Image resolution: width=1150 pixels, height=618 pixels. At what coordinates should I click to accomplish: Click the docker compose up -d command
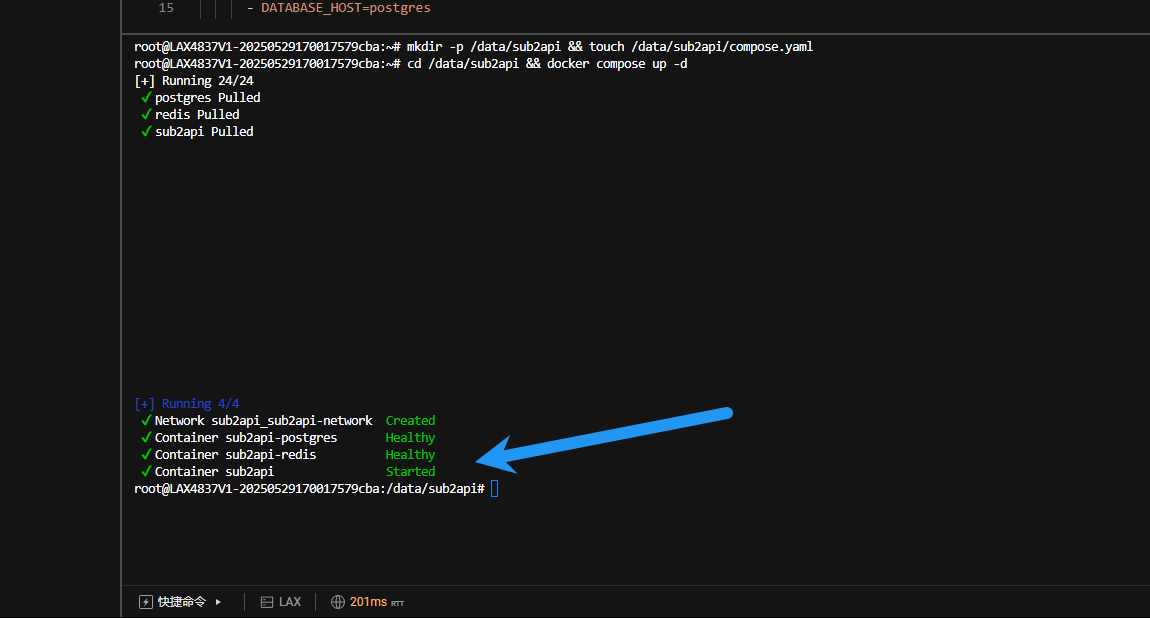coord(617,63)
